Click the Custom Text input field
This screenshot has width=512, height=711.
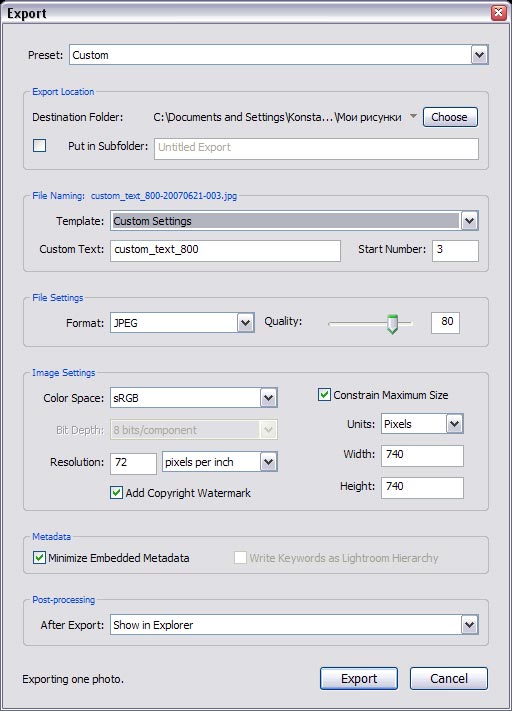pyautogui.click(x=225, y=251)
